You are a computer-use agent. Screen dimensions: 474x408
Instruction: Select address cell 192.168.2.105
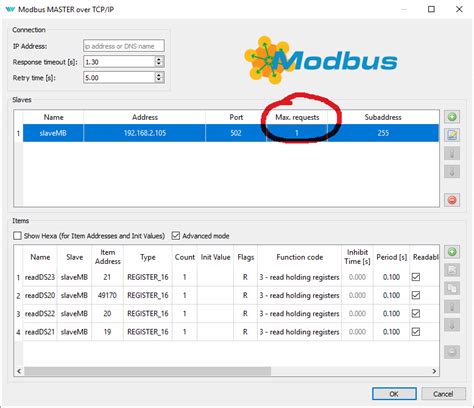[145, 133]
